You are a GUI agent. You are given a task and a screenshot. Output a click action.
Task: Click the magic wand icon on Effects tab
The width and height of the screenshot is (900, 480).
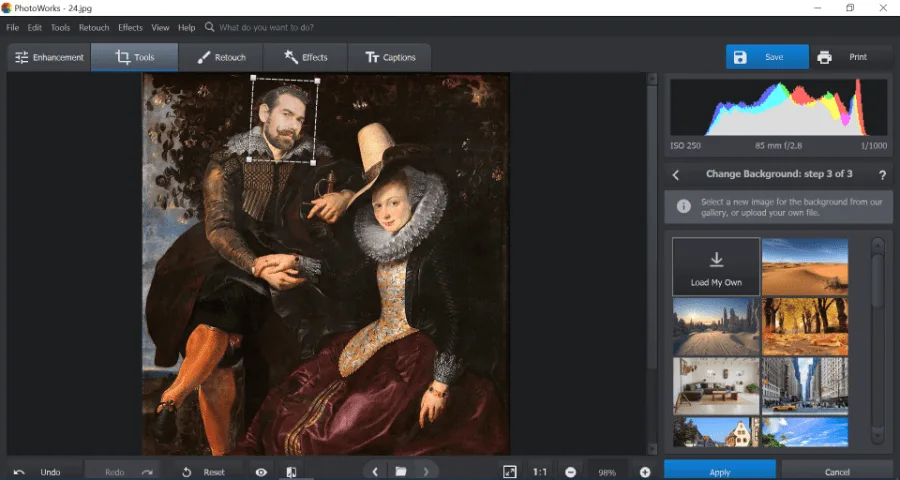click(x=291, y=57)
